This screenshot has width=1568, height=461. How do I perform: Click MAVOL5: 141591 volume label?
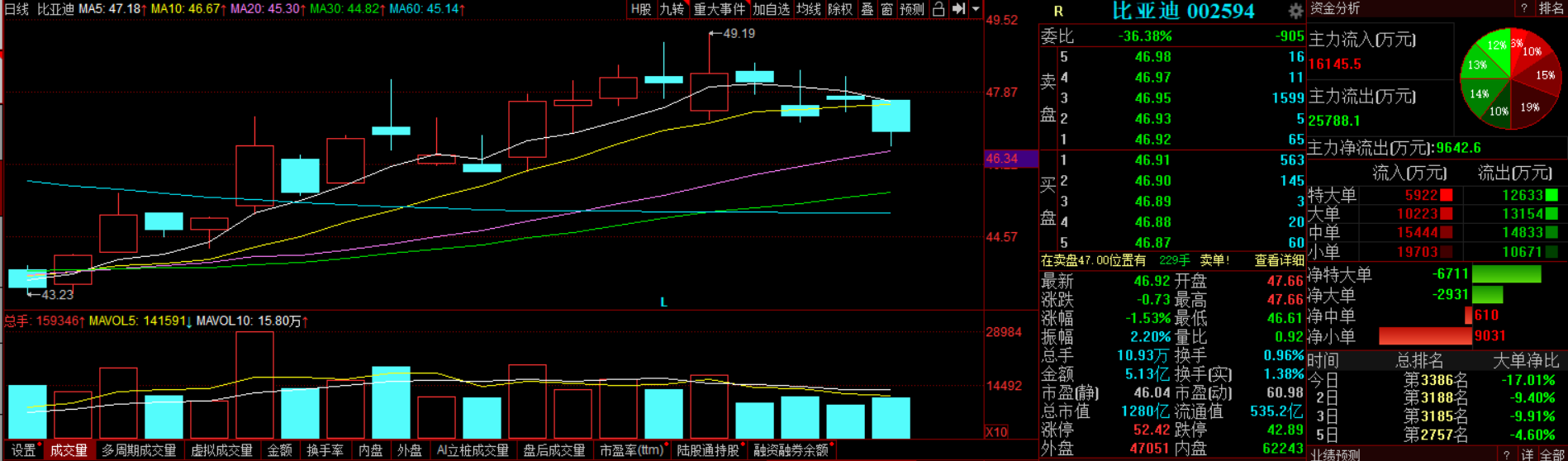pyautogui.click(x=140, y=321)
